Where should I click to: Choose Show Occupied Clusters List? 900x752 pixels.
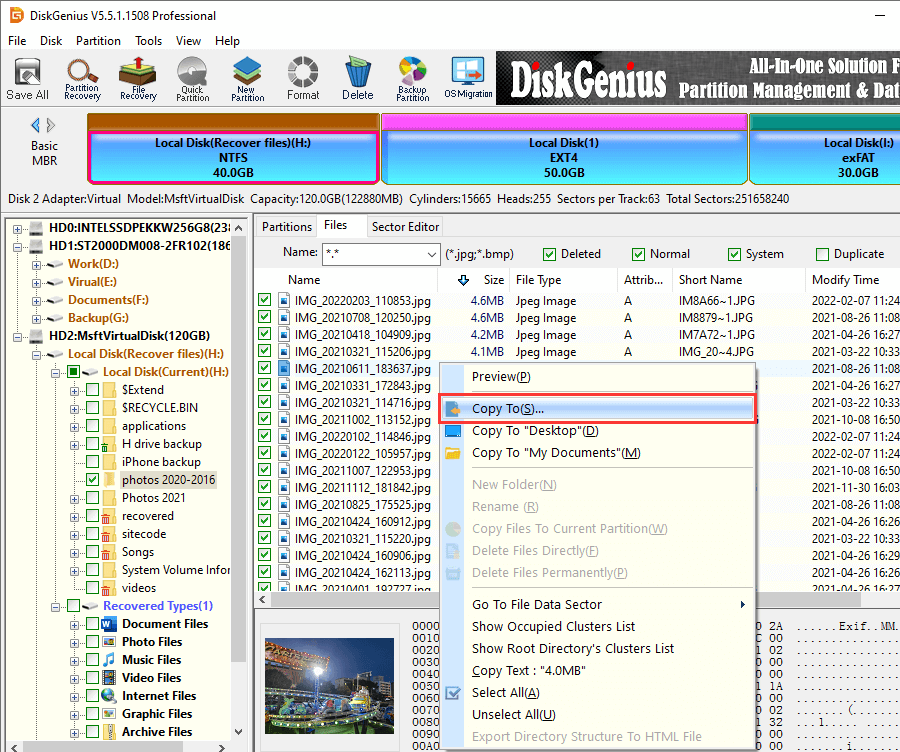point(553,626)
